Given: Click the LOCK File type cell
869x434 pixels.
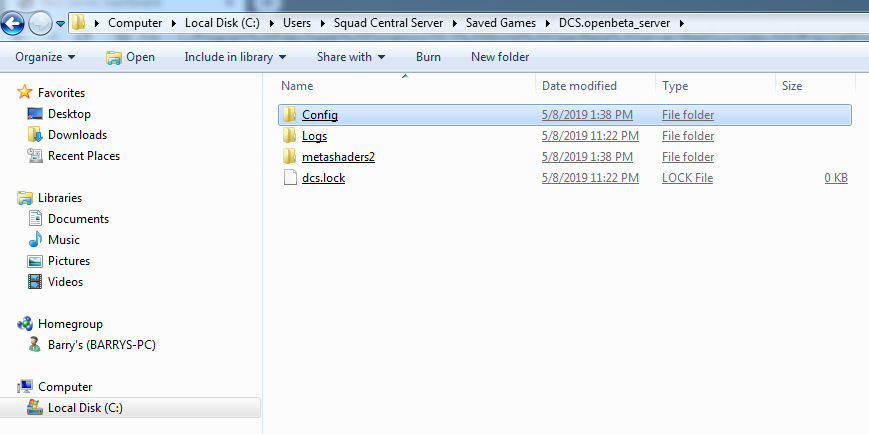Looking at the screenshot, I should (687, 178).
